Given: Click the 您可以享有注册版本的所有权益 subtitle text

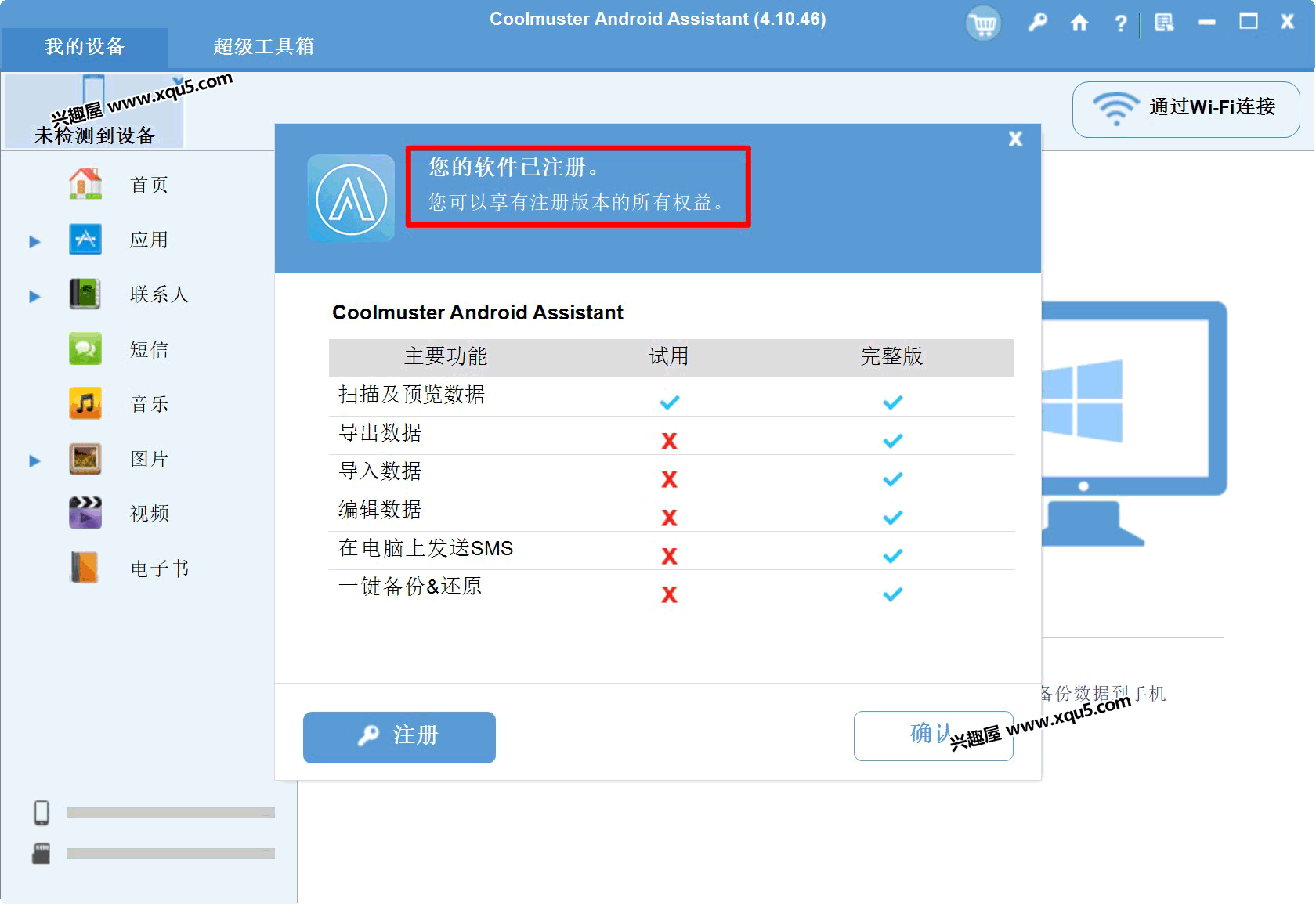Looking at the screenshot, I should tap(576, 203).
